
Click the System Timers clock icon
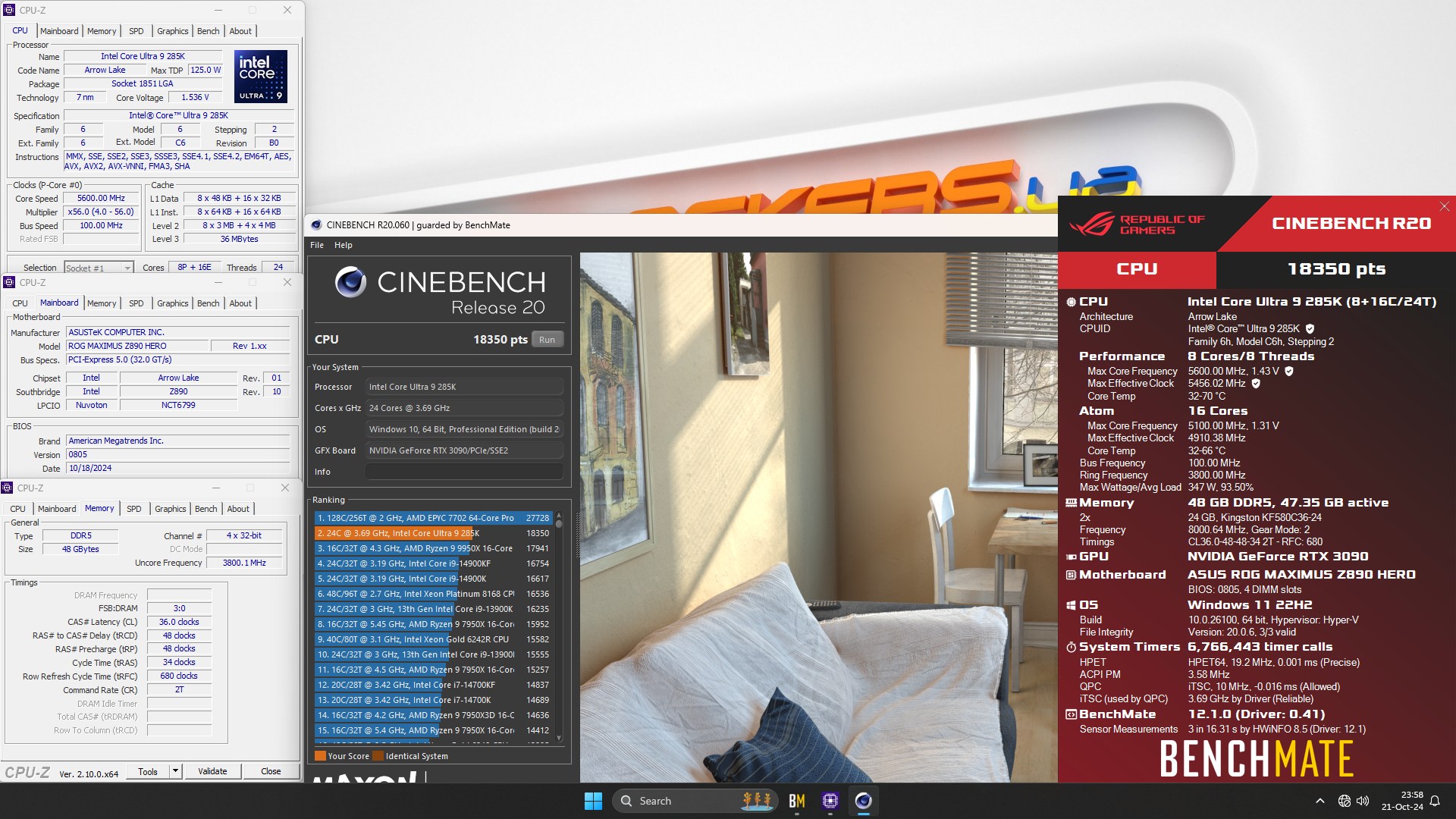(1071, 647)
